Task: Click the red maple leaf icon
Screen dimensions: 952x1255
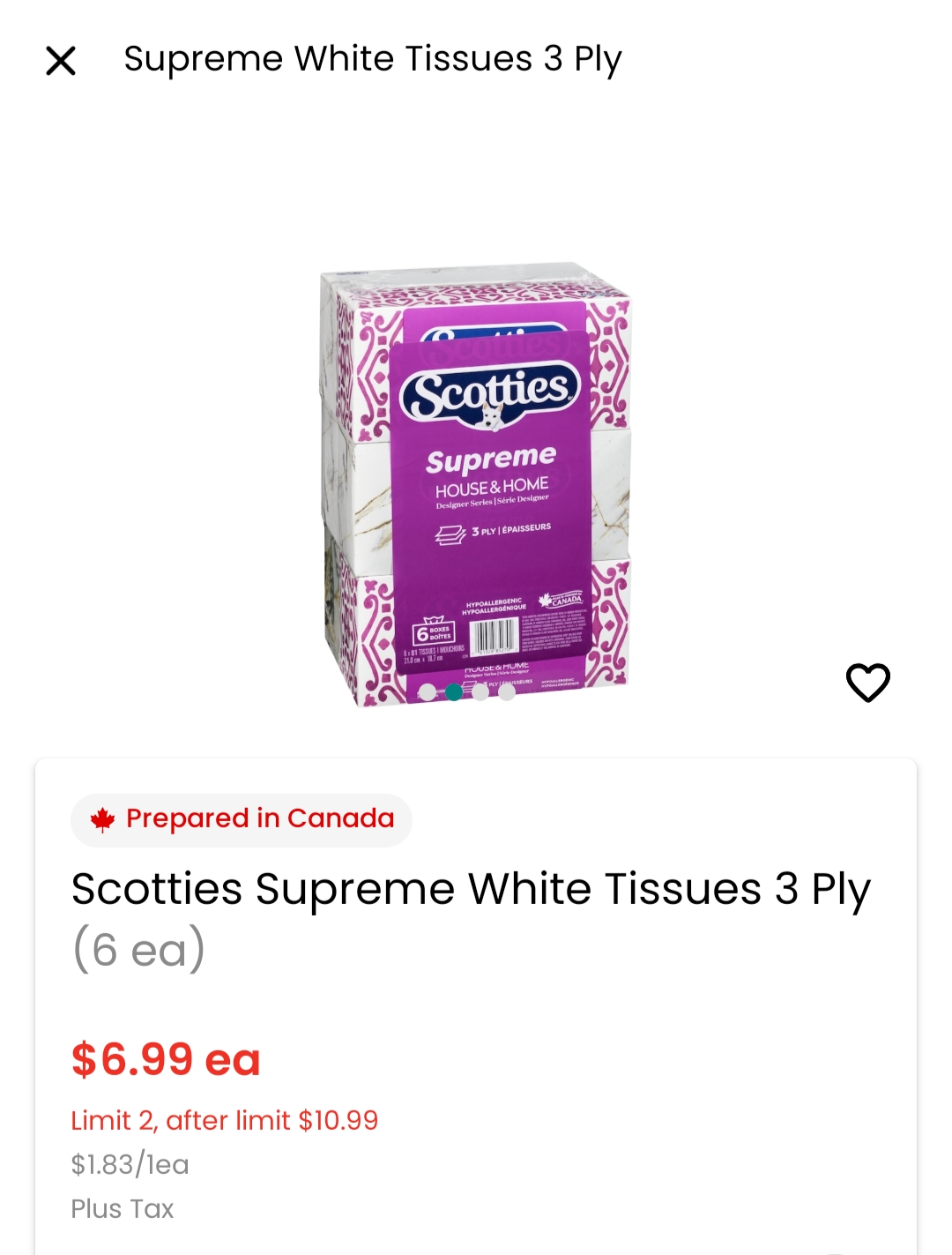Action: click(x=103, y=819)
